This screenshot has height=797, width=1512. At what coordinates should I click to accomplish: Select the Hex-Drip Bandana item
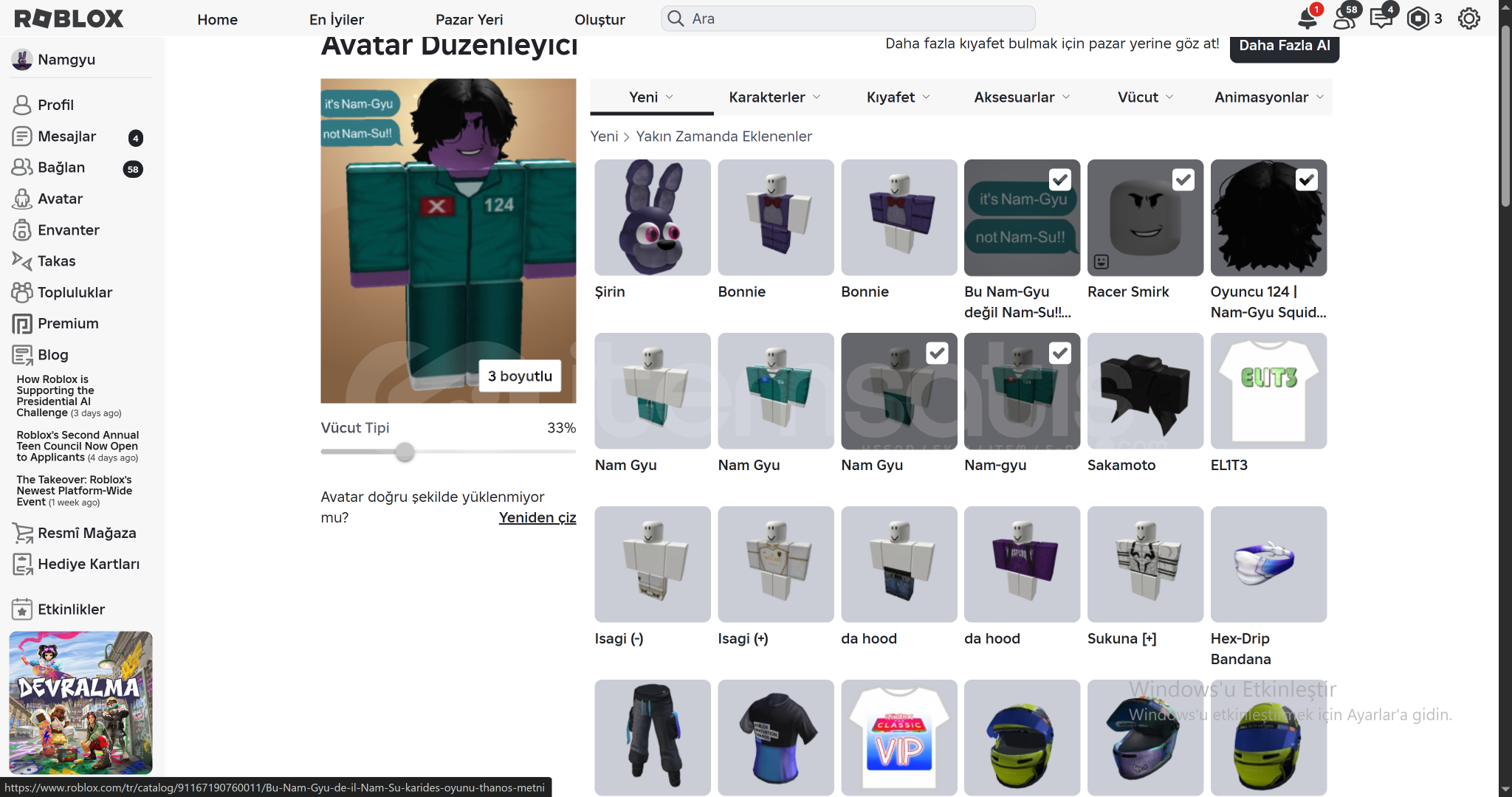tap(1268, 565)
